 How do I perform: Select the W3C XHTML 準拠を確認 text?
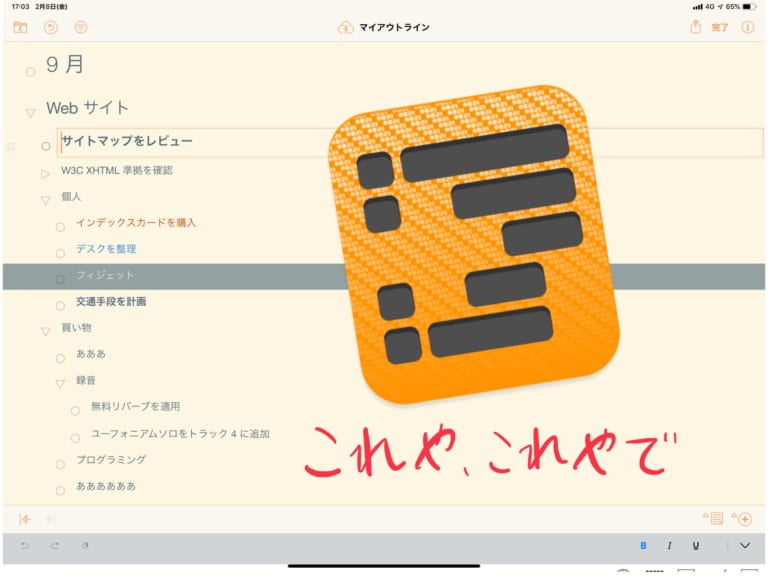tap(117, 170)
